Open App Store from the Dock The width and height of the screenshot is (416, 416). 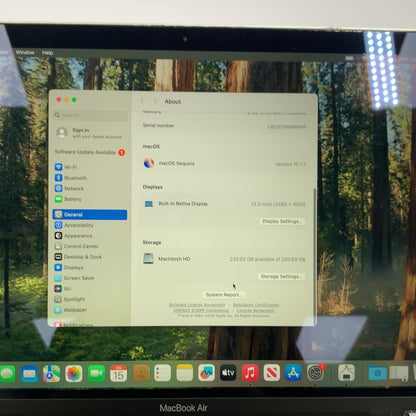pyautogui.click(x=293, y=373)
